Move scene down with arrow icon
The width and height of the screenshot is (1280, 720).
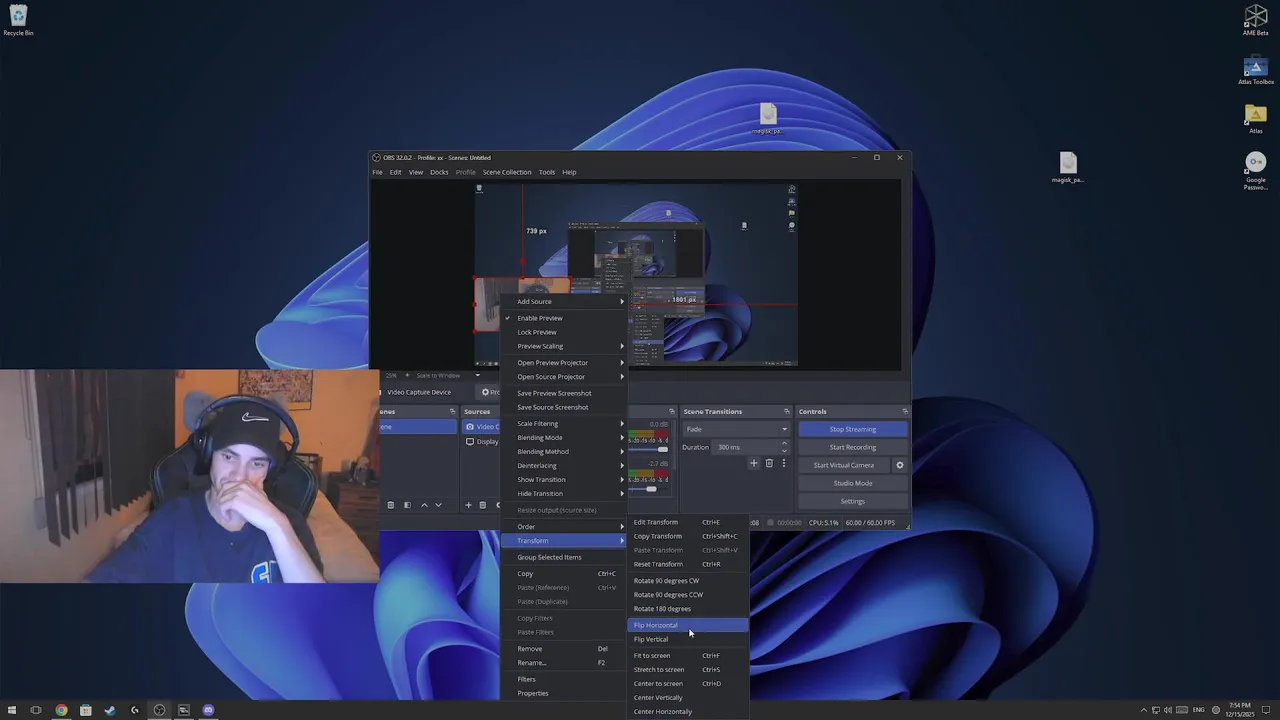point(438,505)
